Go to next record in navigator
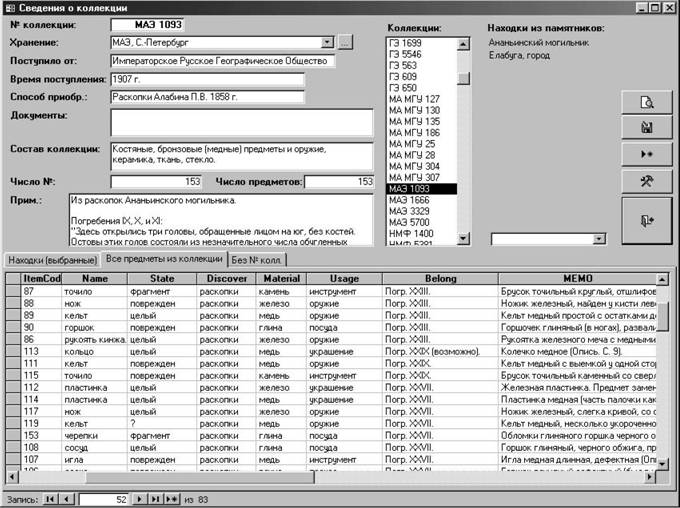Screen dimensions: 680x508 139,499
